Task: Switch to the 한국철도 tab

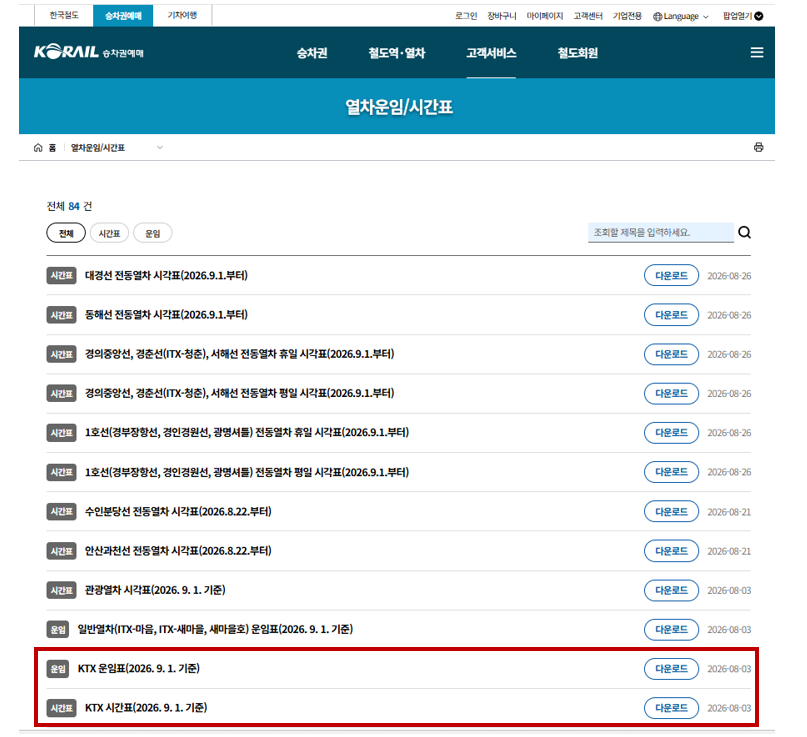Action: (64, 15)
